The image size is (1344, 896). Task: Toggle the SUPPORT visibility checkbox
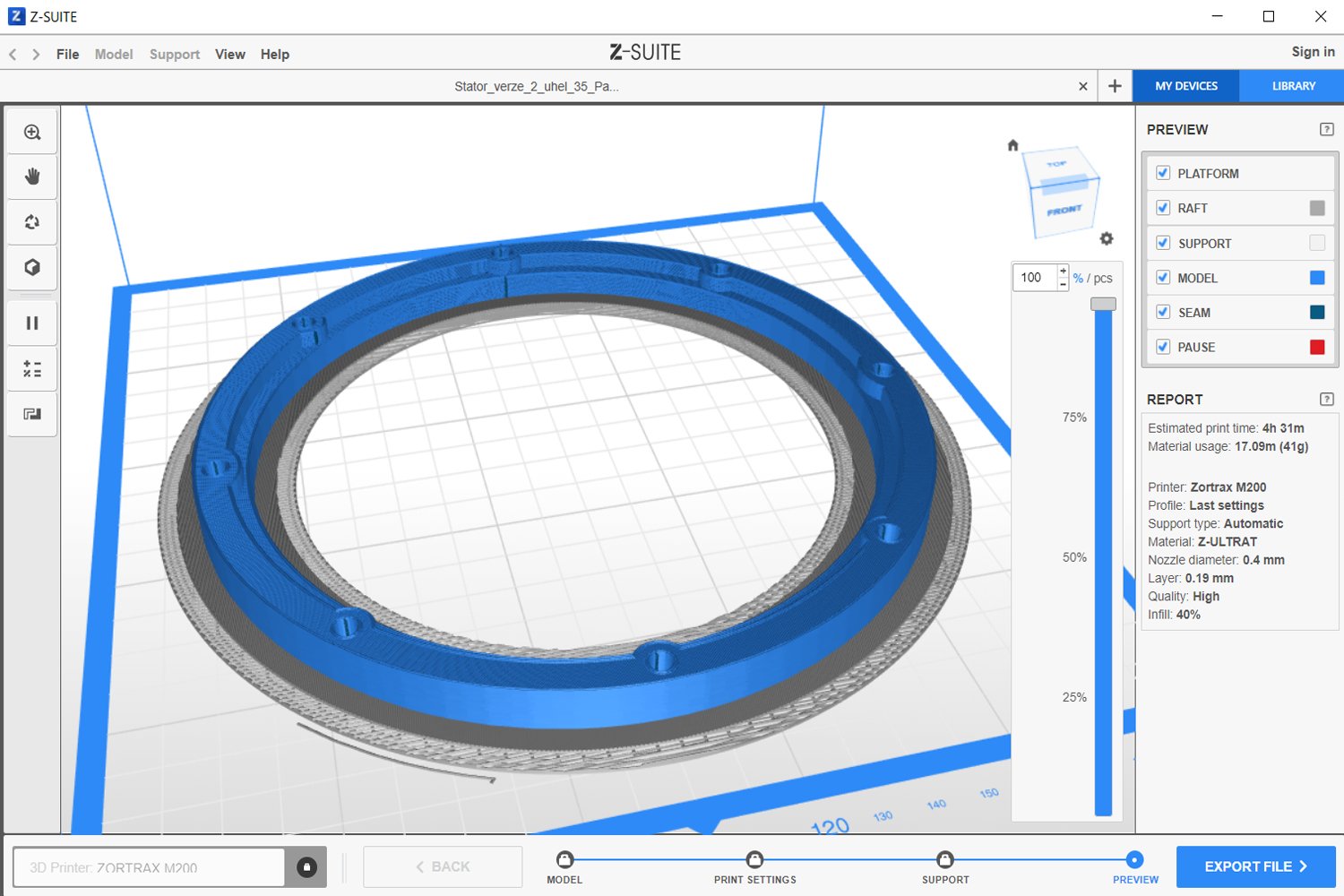tap(1163, 243)
